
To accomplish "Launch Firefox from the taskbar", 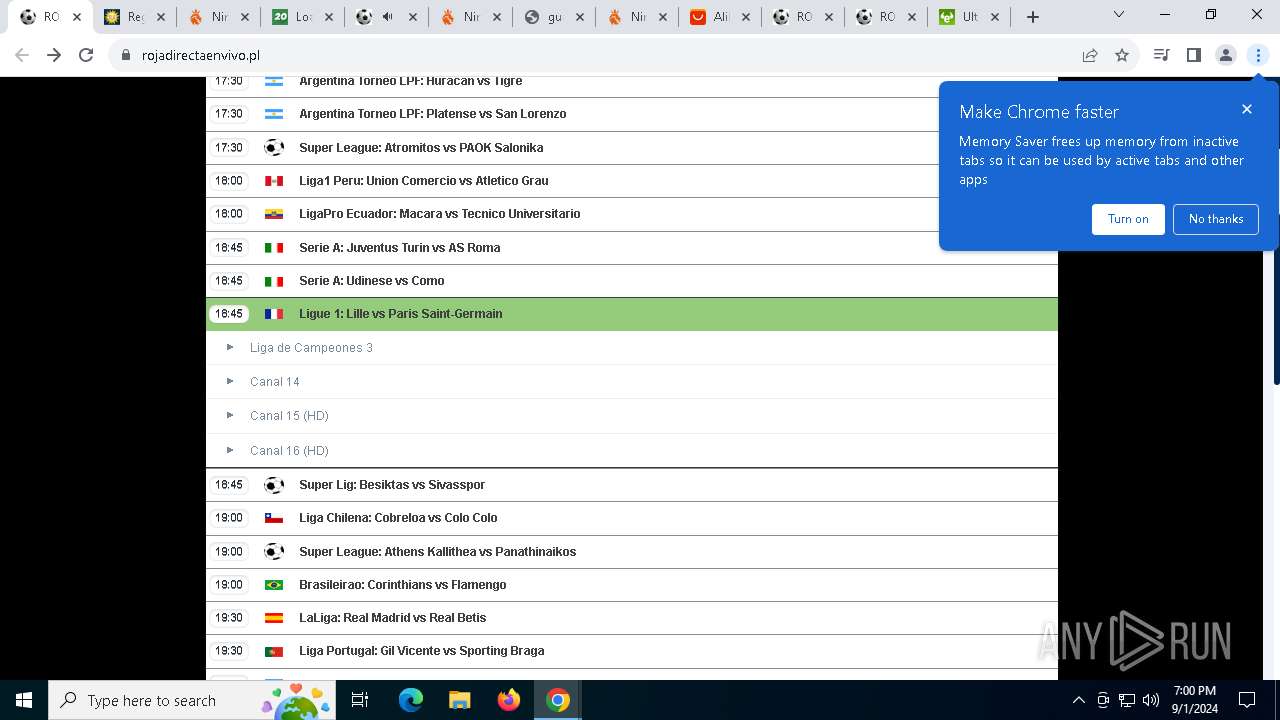I will pos(509,700).
